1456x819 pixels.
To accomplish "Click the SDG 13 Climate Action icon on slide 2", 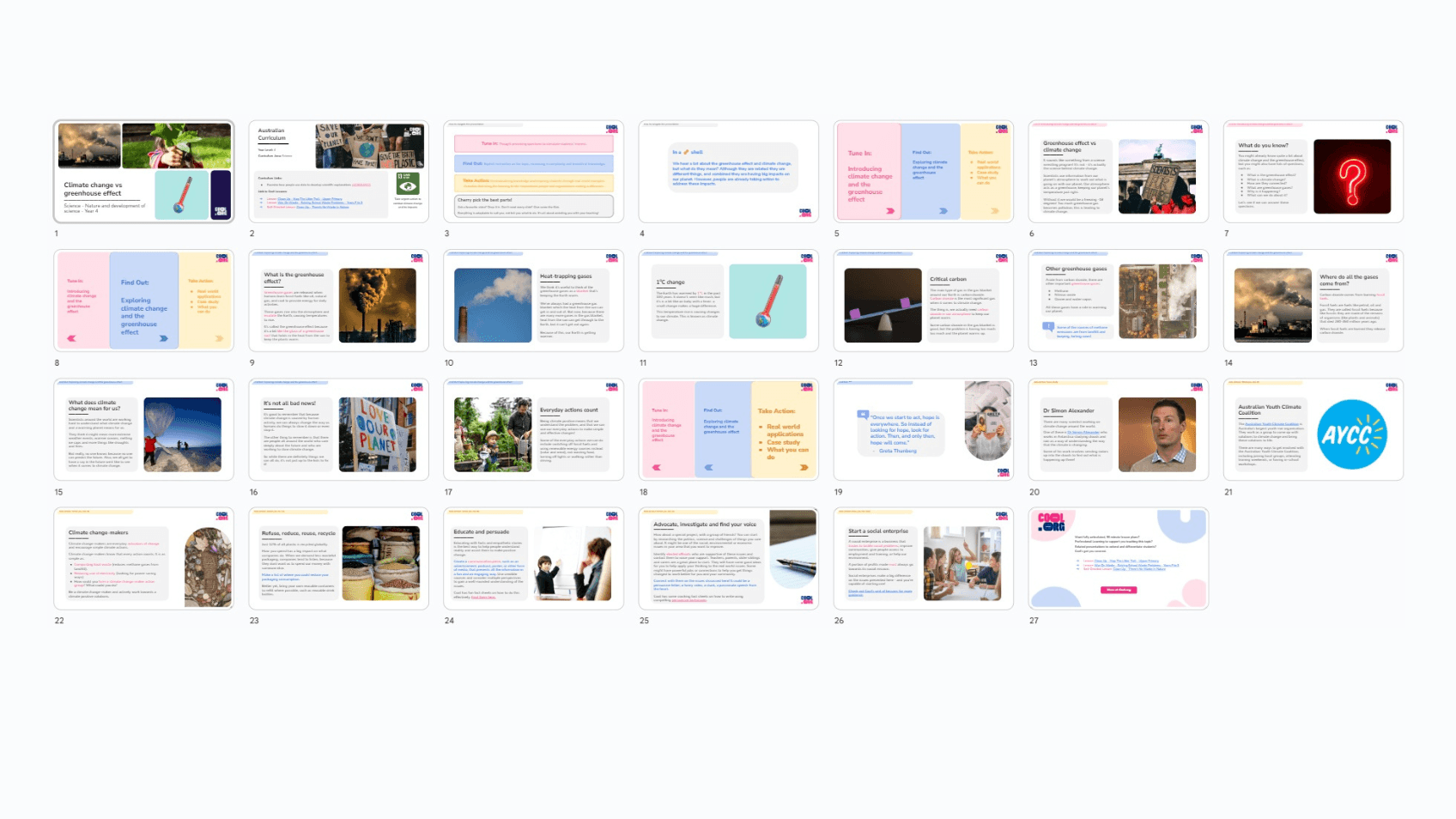I will point(408,184).
